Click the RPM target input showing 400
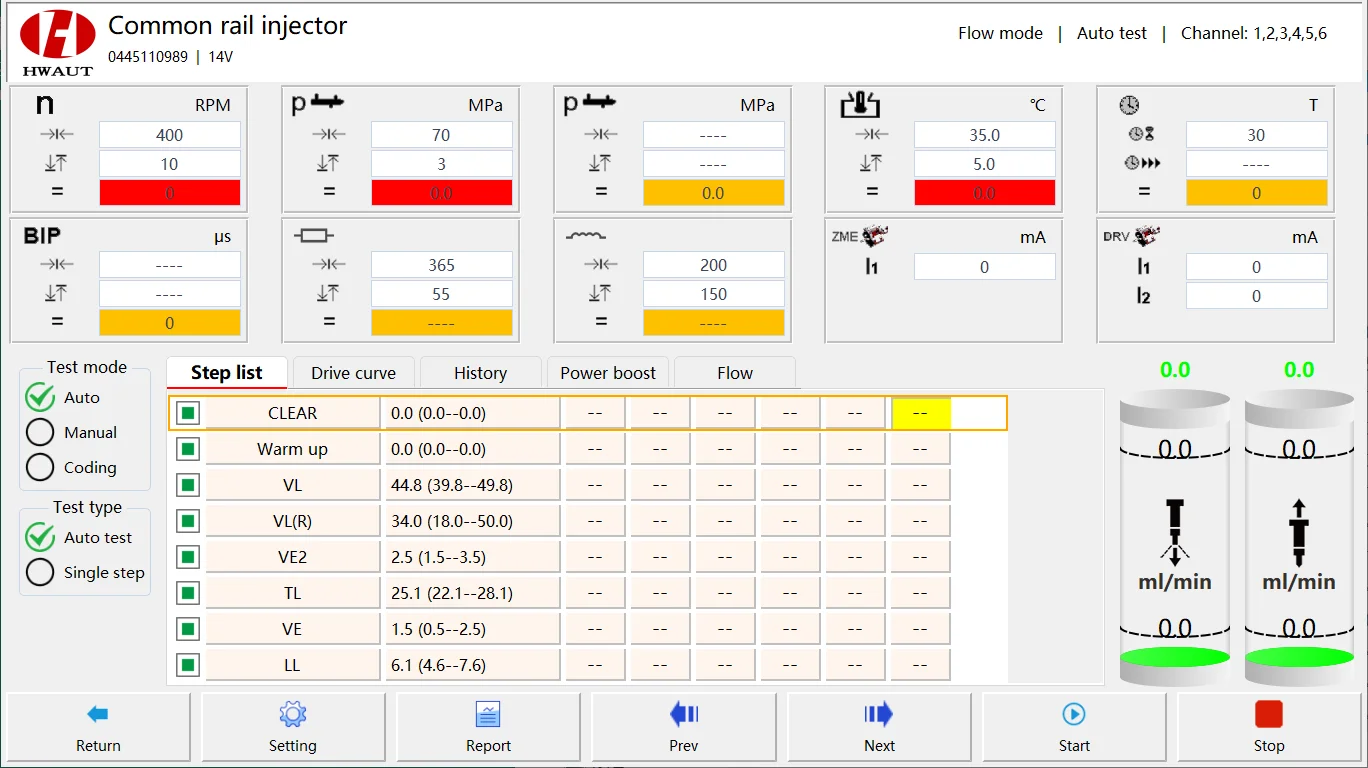The image size is (1368, 768). pos(169,134)
